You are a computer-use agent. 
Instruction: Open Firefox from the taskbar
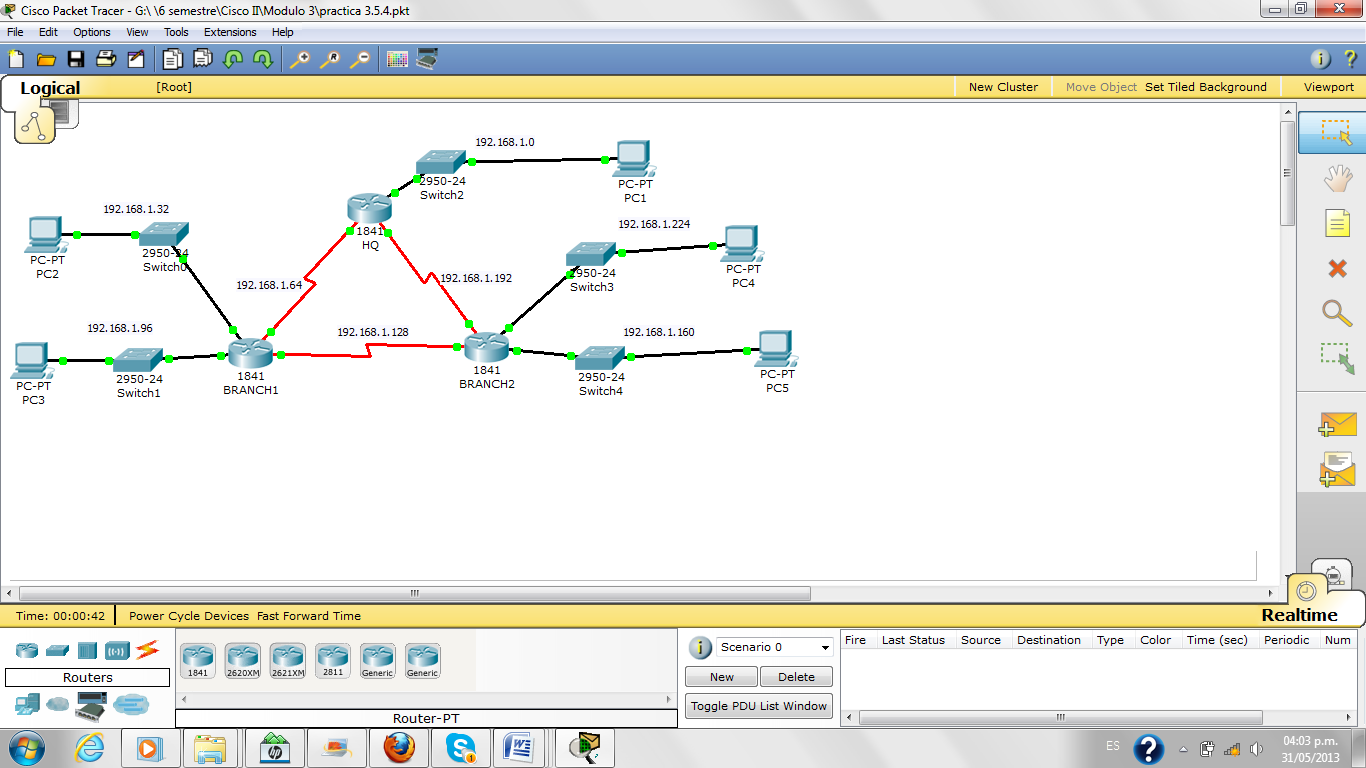coord(399,748)
